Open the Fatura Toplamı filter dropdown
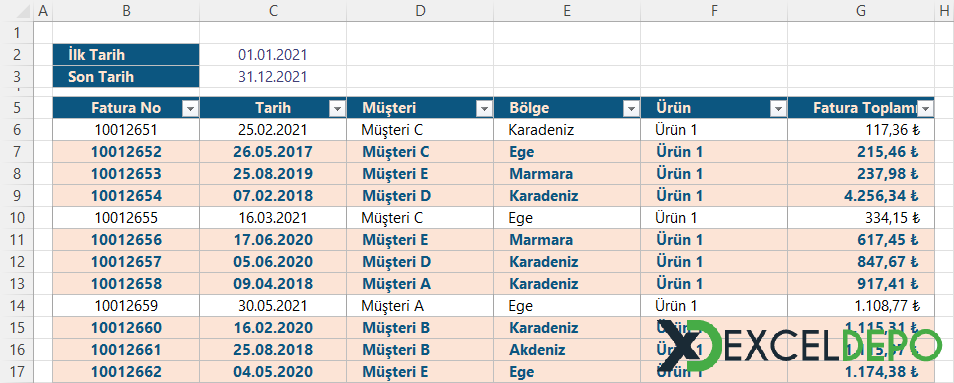The width and height of the screenshot is (954, 383). (x=925, y=109)
